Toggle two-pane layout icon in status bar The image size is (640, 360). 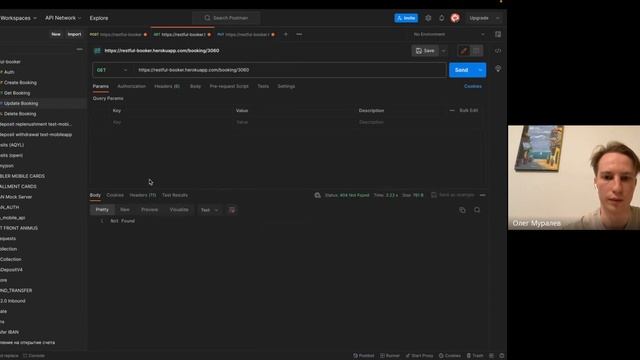tap(491, 356)
